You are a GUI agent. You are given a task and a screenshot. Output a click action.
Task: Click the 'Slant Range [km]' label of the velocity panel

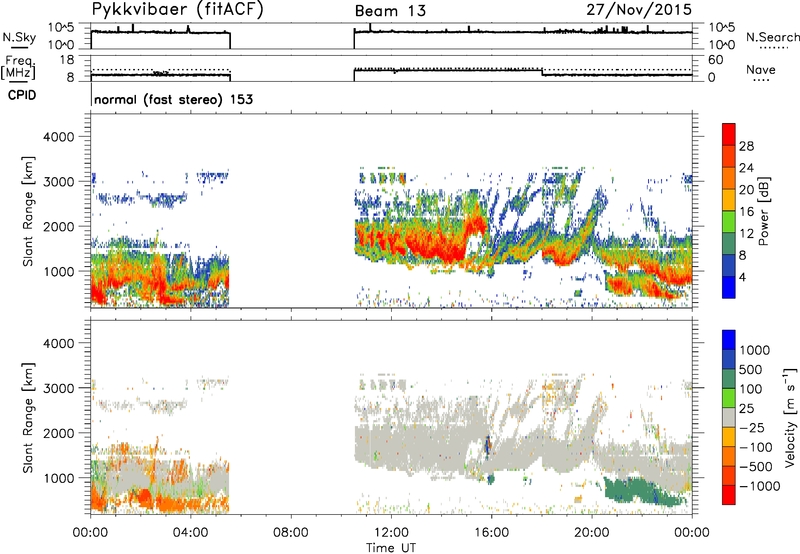tap(28, 417)
